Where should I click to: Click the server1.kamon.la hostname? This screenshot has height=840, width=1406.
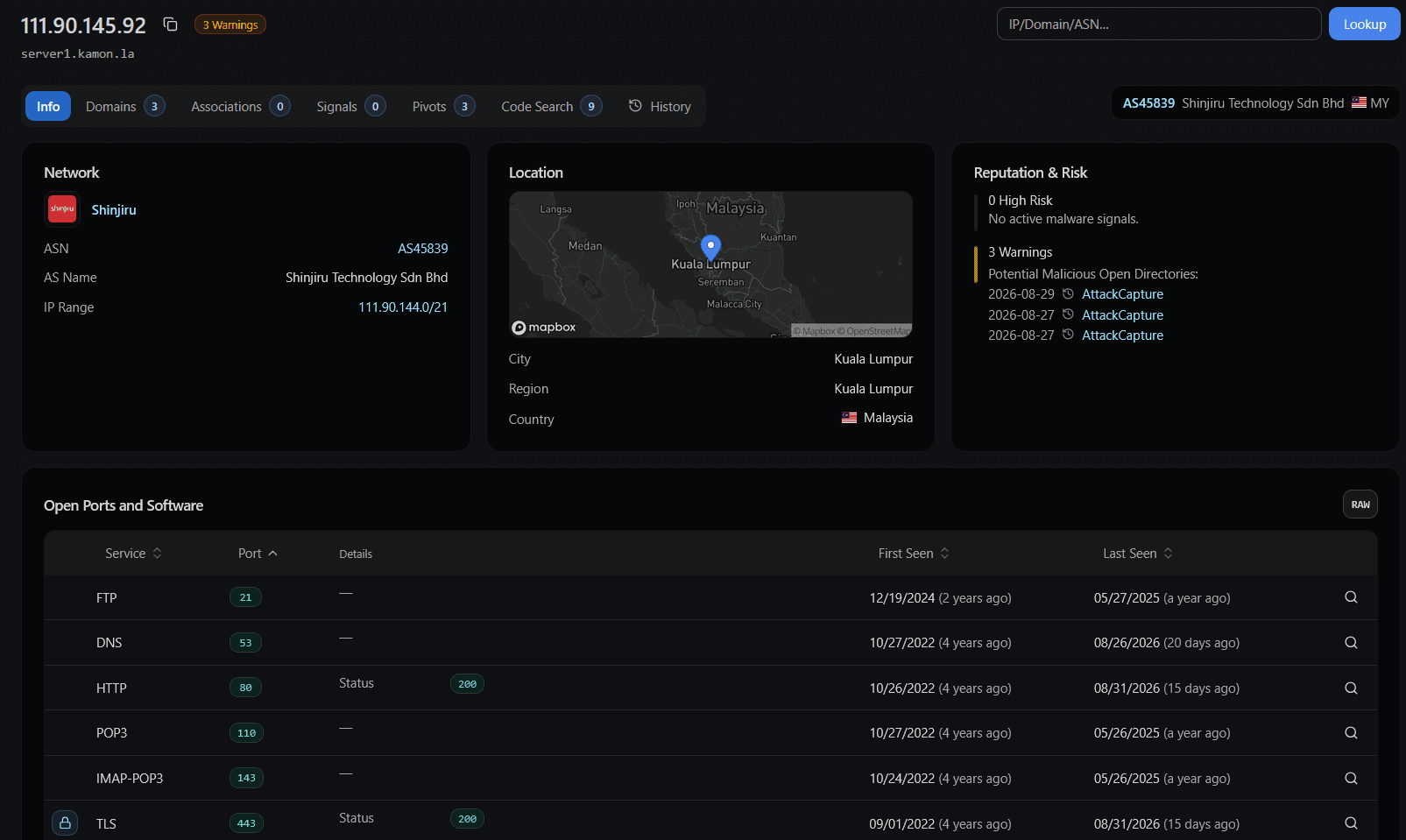(78, 54)
